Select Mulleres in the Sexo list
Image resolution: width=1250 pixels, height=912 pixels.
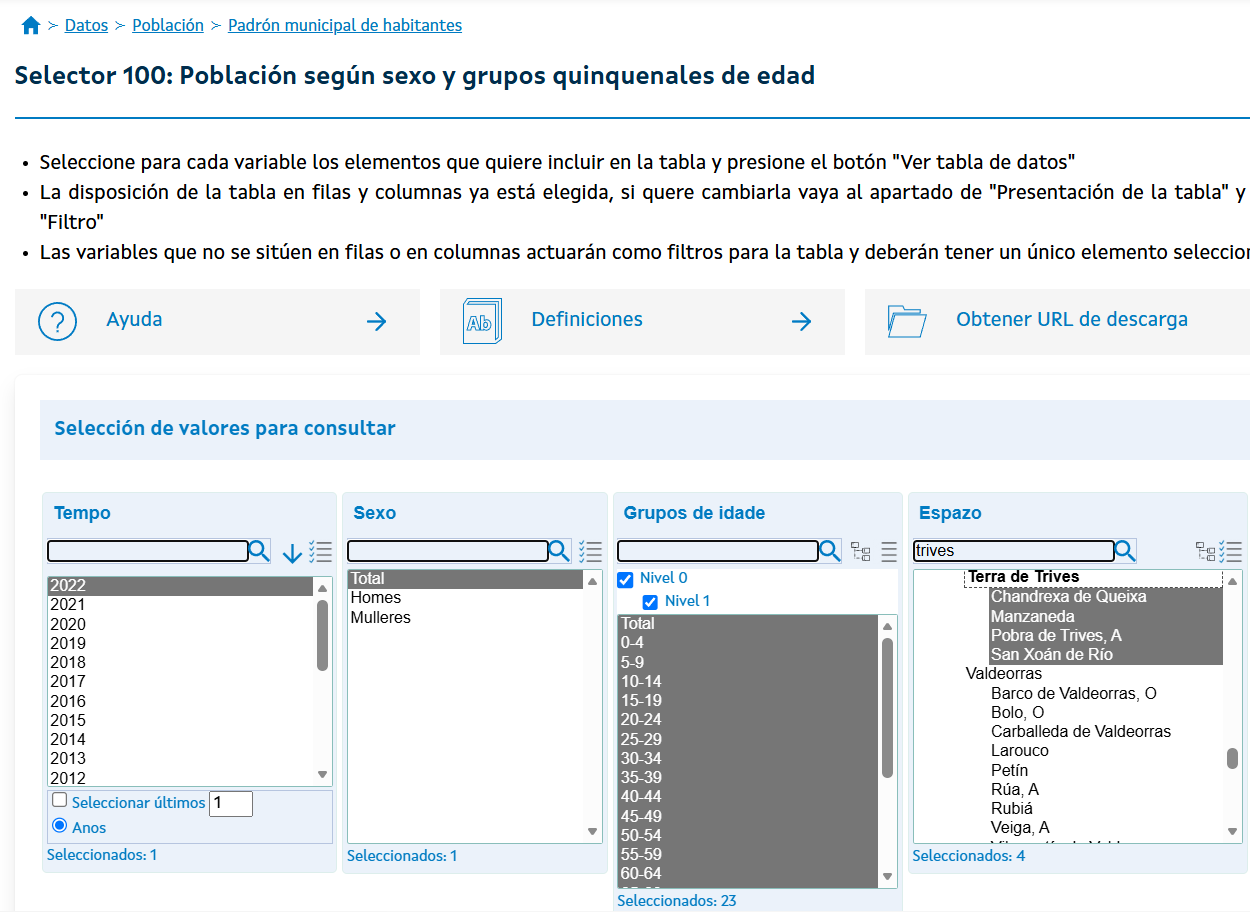466,618
